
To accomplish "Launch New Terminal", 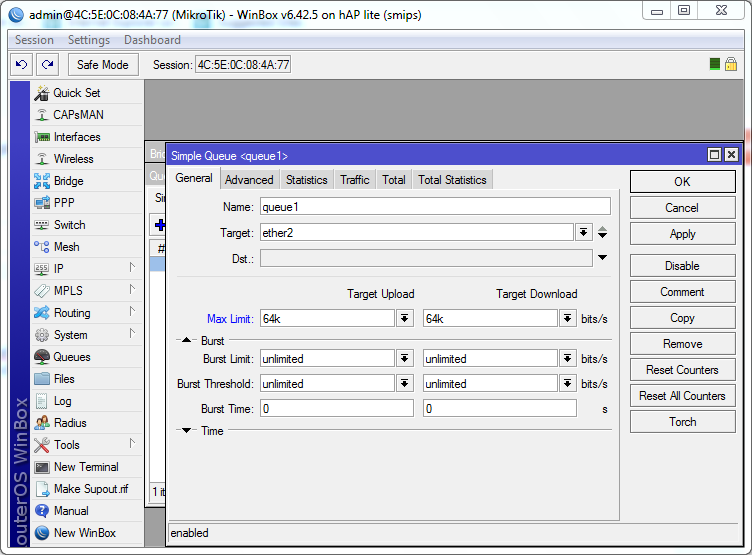I will tap(88, 467).
